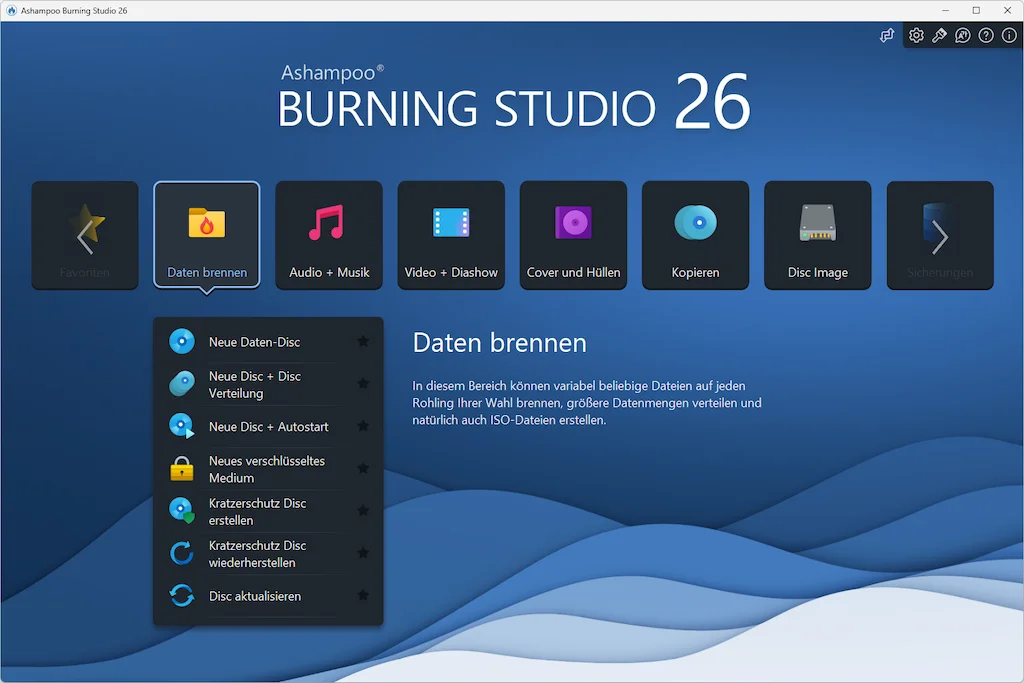Choose Kratzerschutz Disc erstellen

click(x=268, y=511)
